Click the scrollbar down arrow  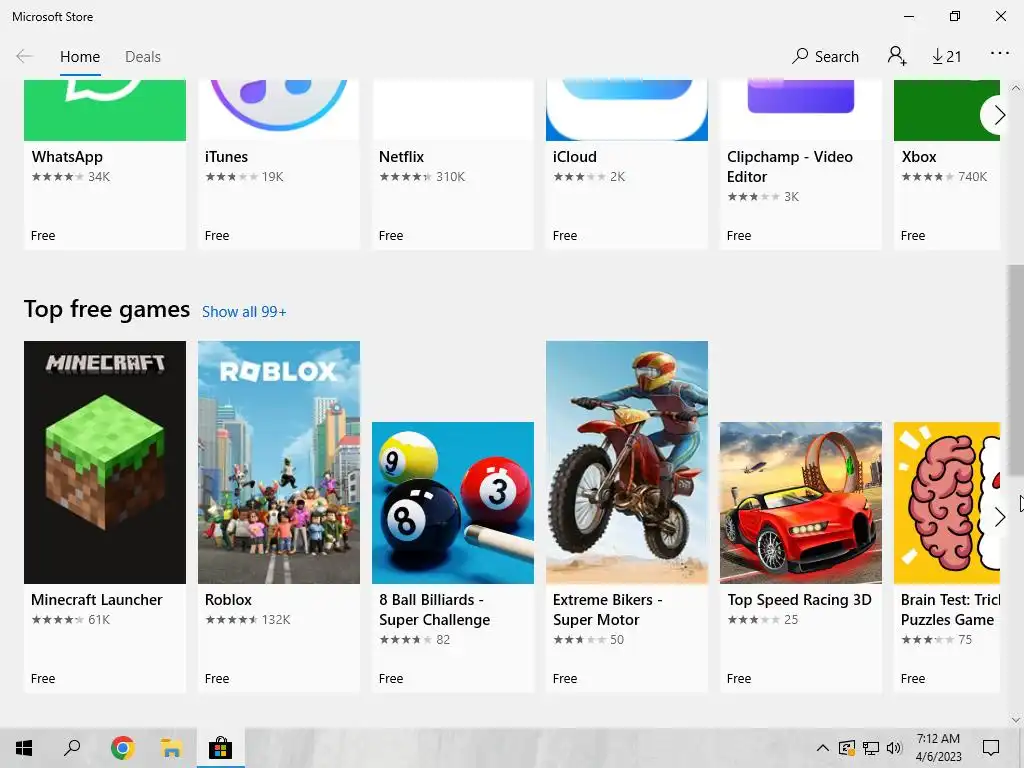pyautogui.click(x=1016, y=720)
